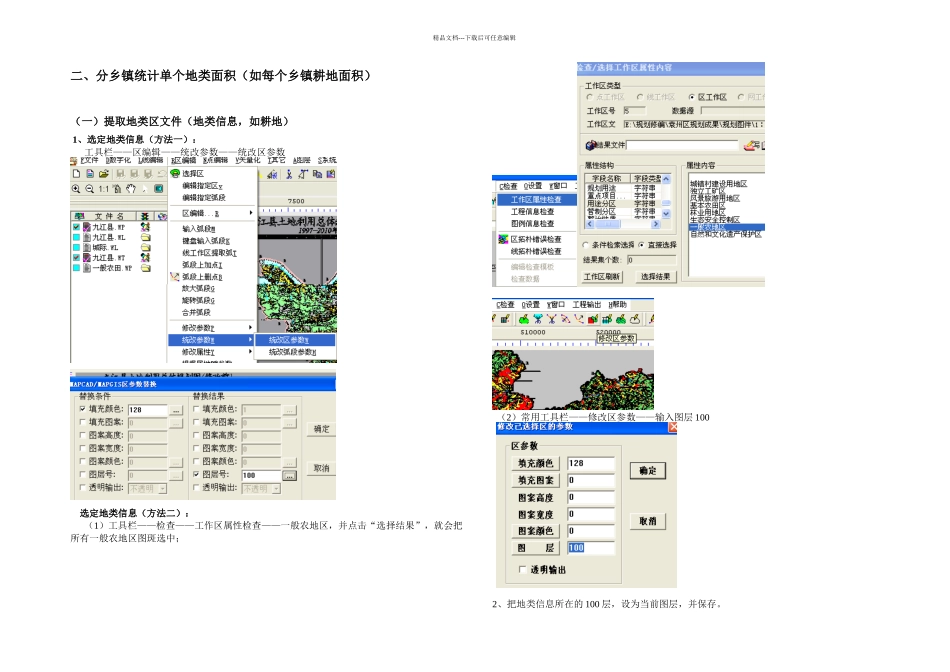Click the 选择结果 button
950x672 pixels.
(656, 277)
